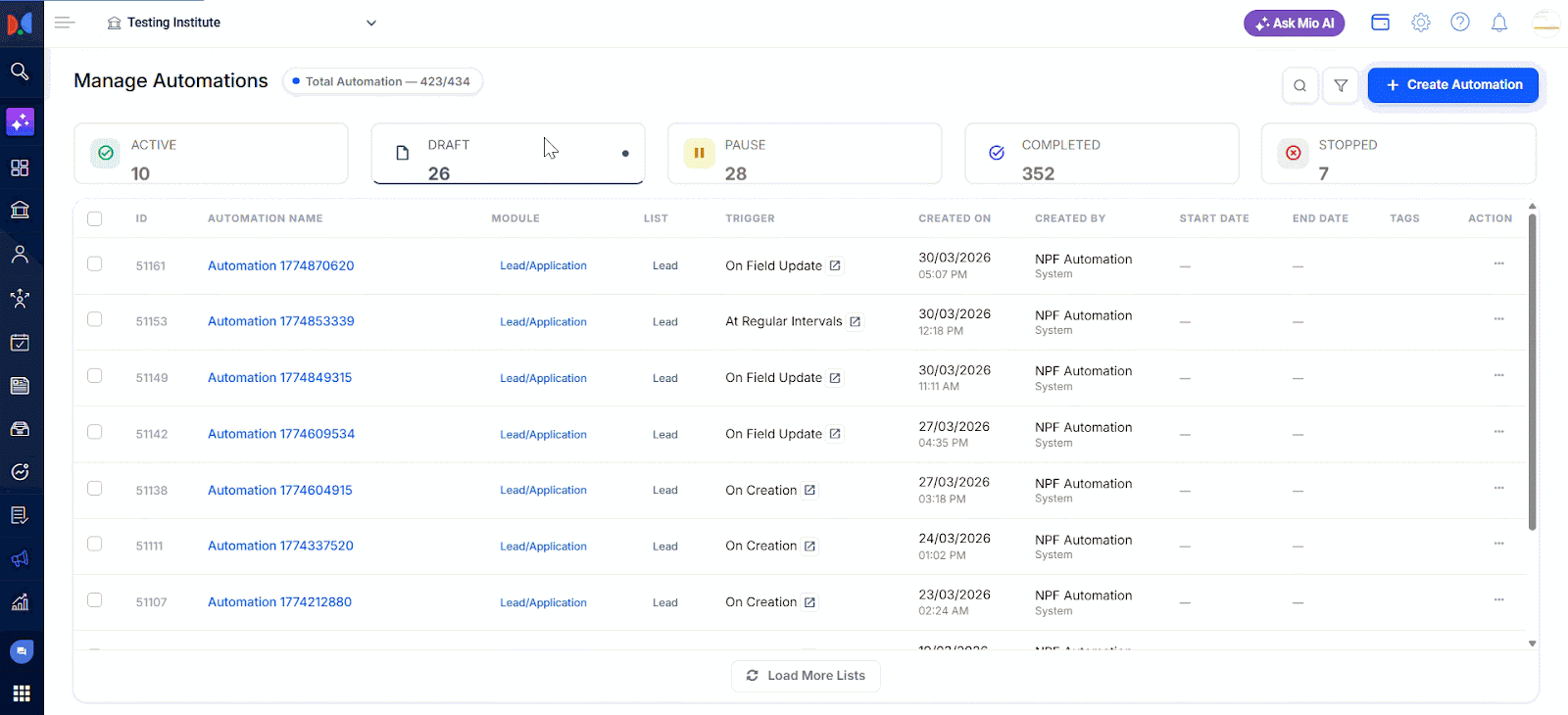Toggle the select-all checkbox in the table header

pyautogui.click(x=95, y=218)
